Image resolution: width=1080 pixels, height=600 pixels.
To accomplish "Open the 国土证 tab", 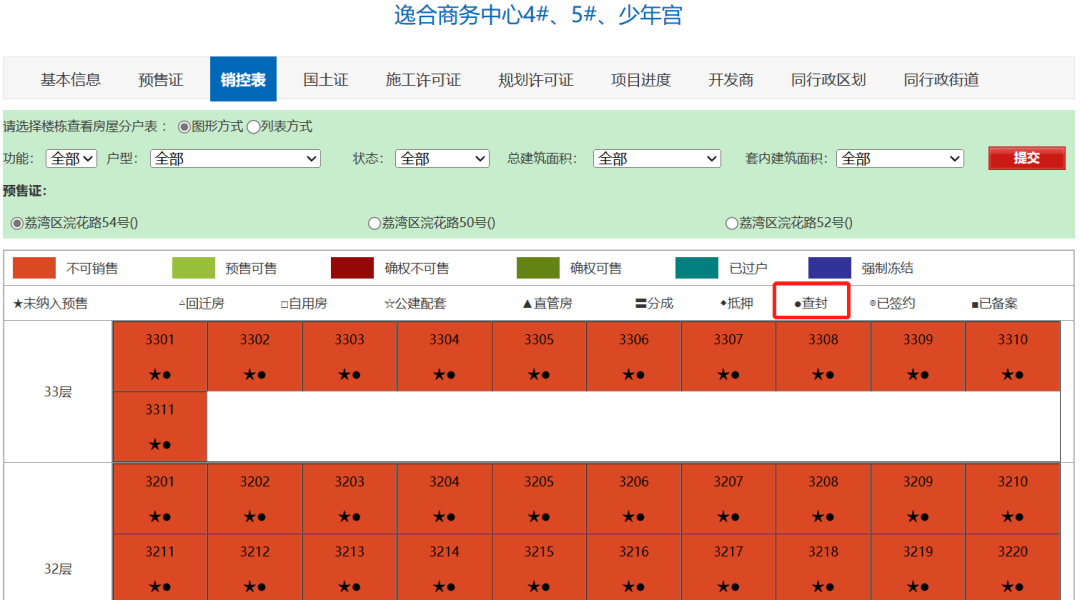I will click(325, 80).
